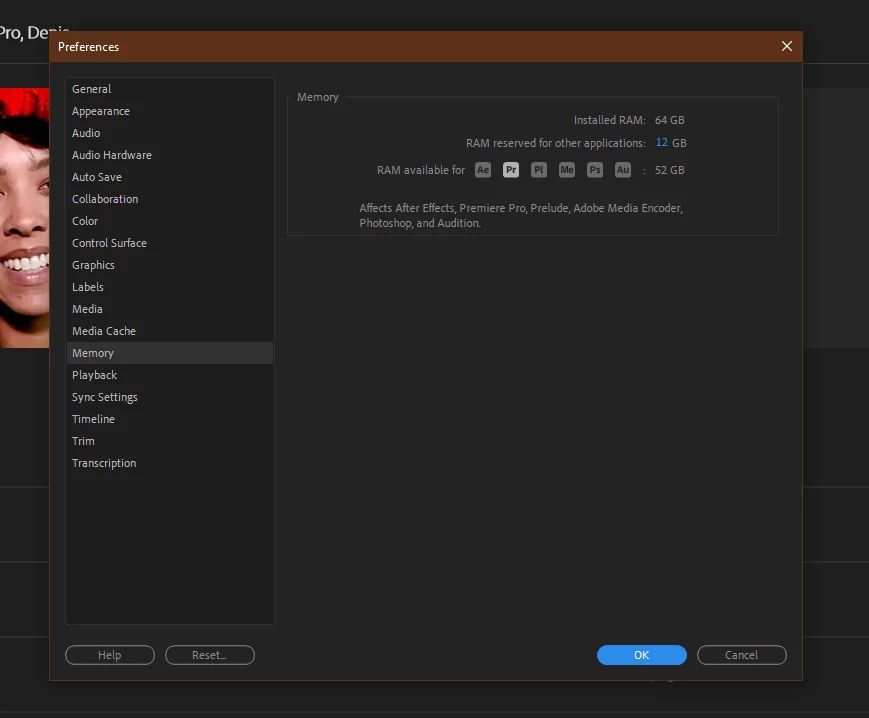869x718 pixels.
Task: Click the 'Affects After Effects, Premiere Pro' description
Action: coord(521,216)
